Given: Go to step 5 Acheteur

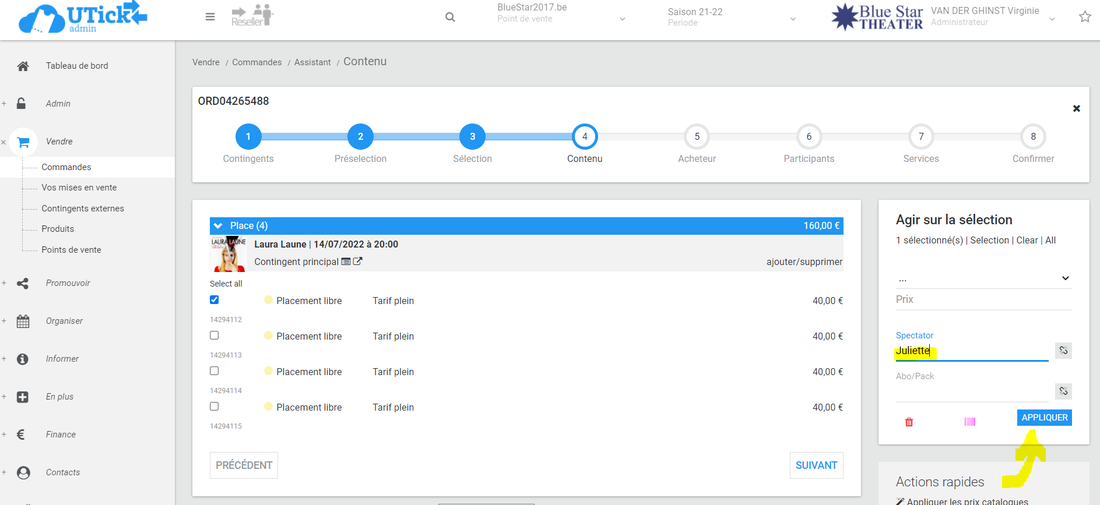Looking at the screenshot, I should click(696, 136).
